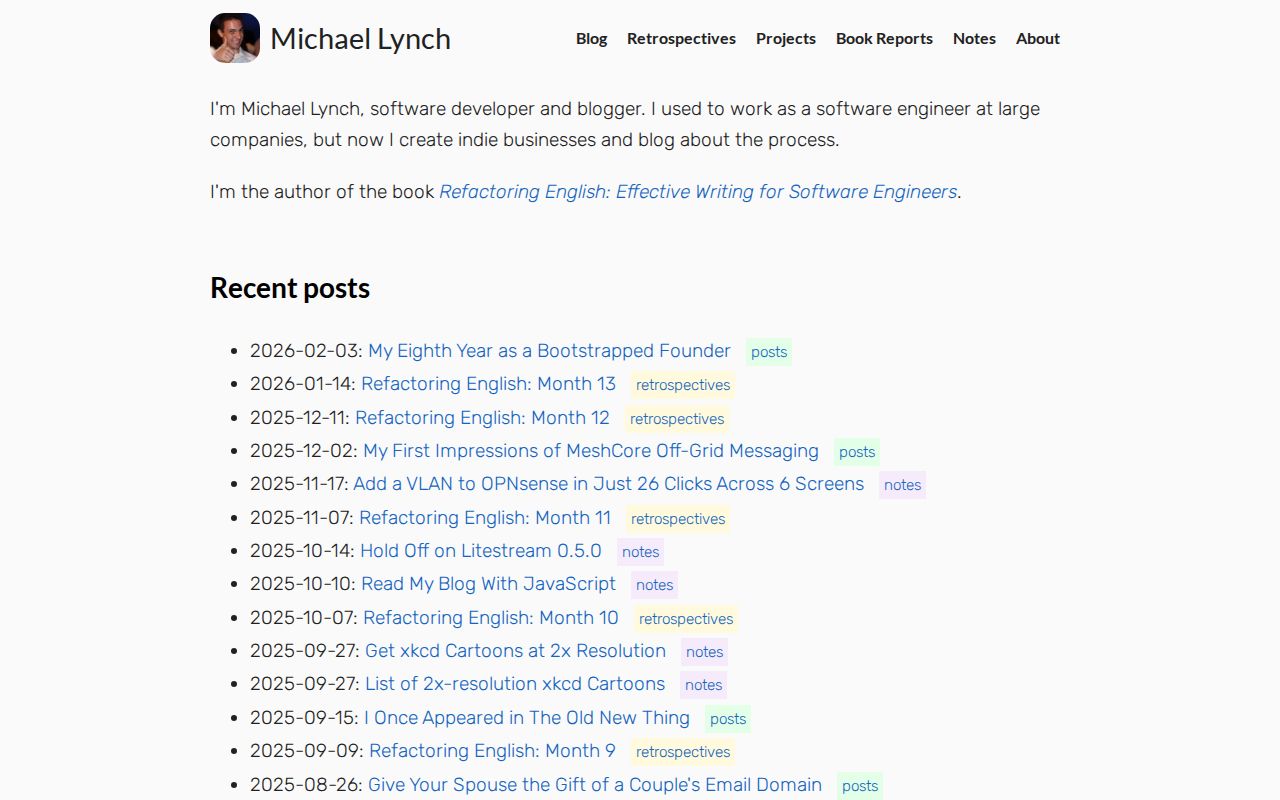Open My Eighth Year as a Bootstrapped Founder

coord(549,351)
